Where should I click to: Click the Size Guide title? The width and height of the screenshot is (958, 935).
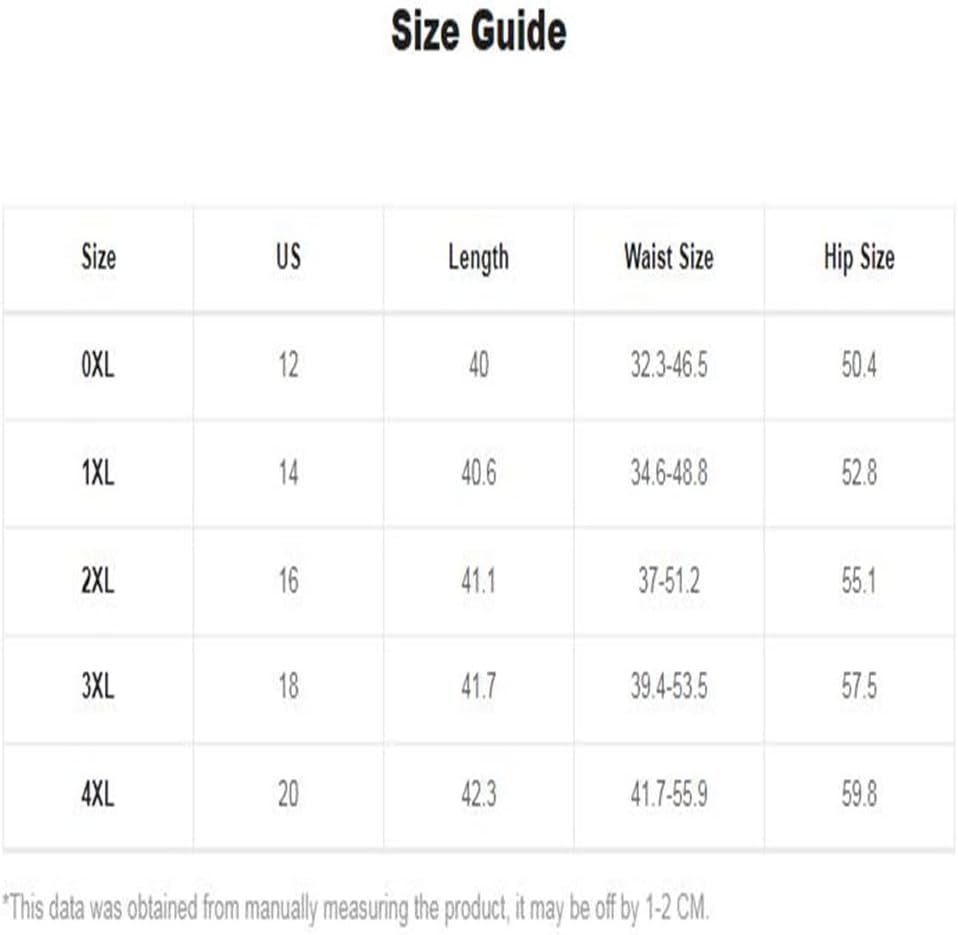click(478, 33)
